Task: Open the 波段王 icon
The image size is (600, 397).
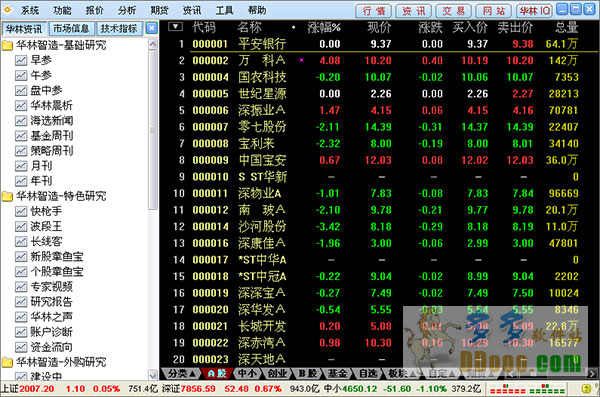Action: 21,226
